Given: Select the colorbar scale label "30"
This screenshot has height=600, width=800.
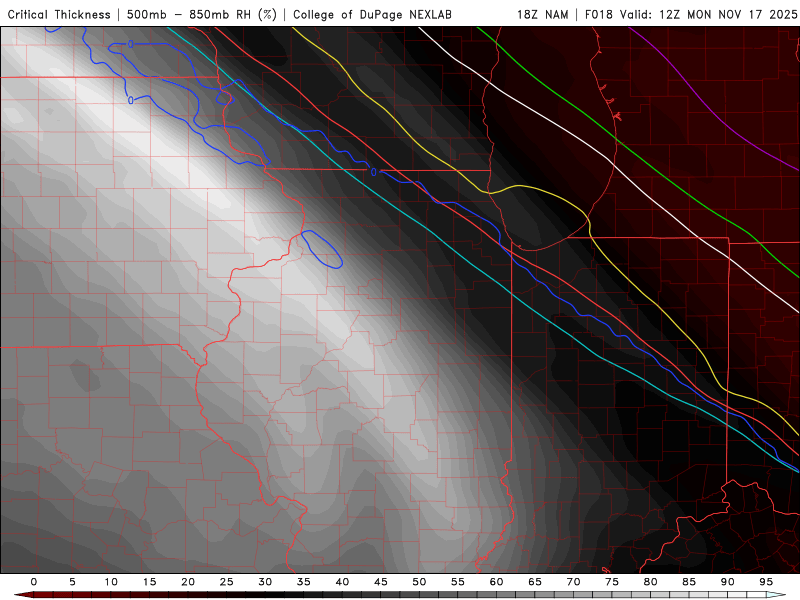Looking at the screenshot, I should point(265,582).
